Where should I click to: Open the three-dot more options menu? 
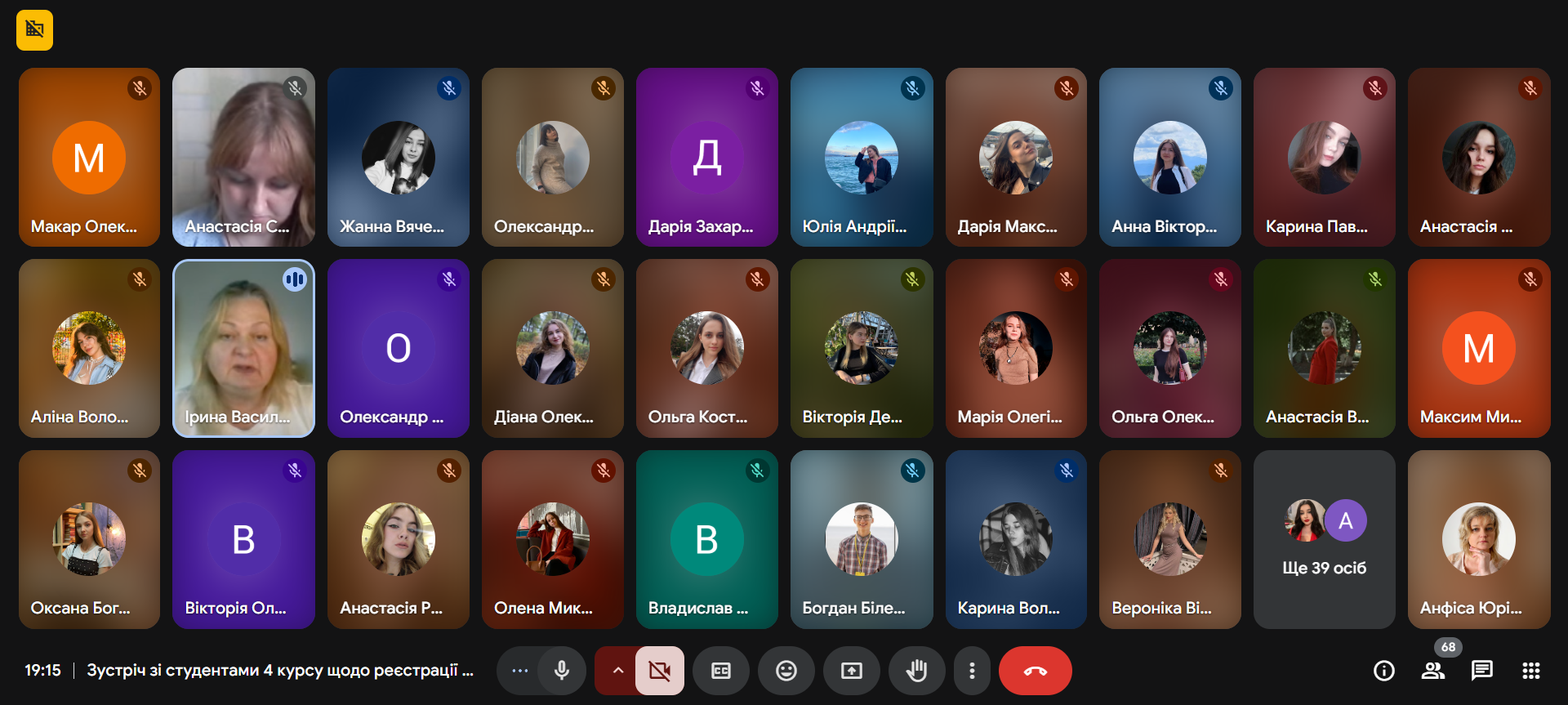[x=971, y=671]
